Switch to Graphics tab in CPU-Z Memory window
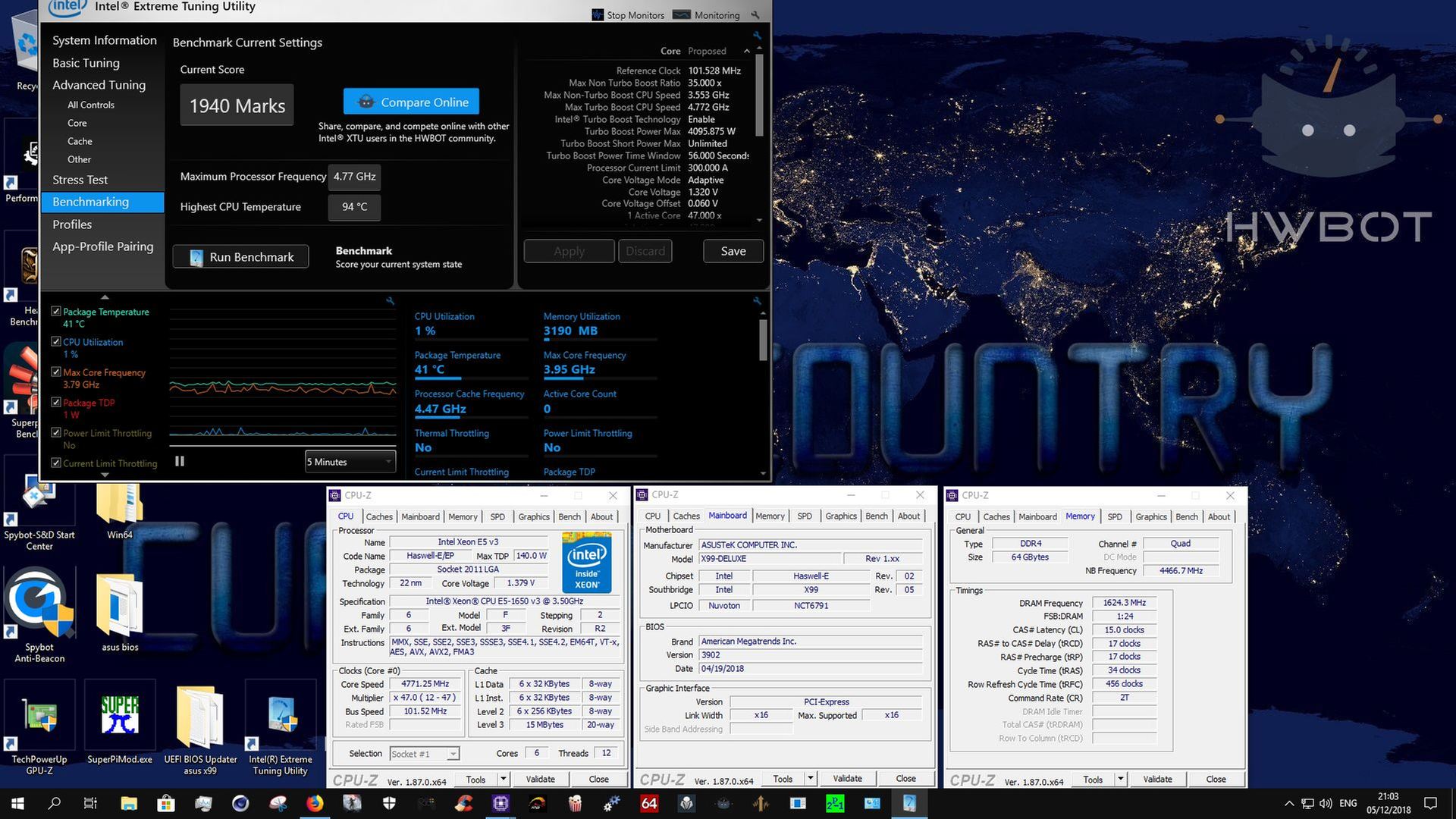Viewport: 1456px width, 819px height. pyautogui.click(x=1150, y=516)
